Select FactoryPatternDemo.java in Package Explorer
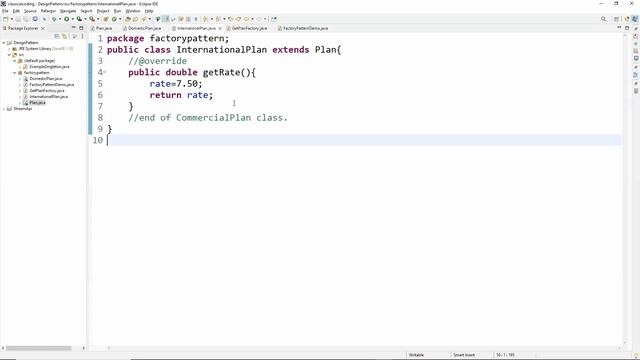This screenshot has width=640, height=360. [51, 84]
